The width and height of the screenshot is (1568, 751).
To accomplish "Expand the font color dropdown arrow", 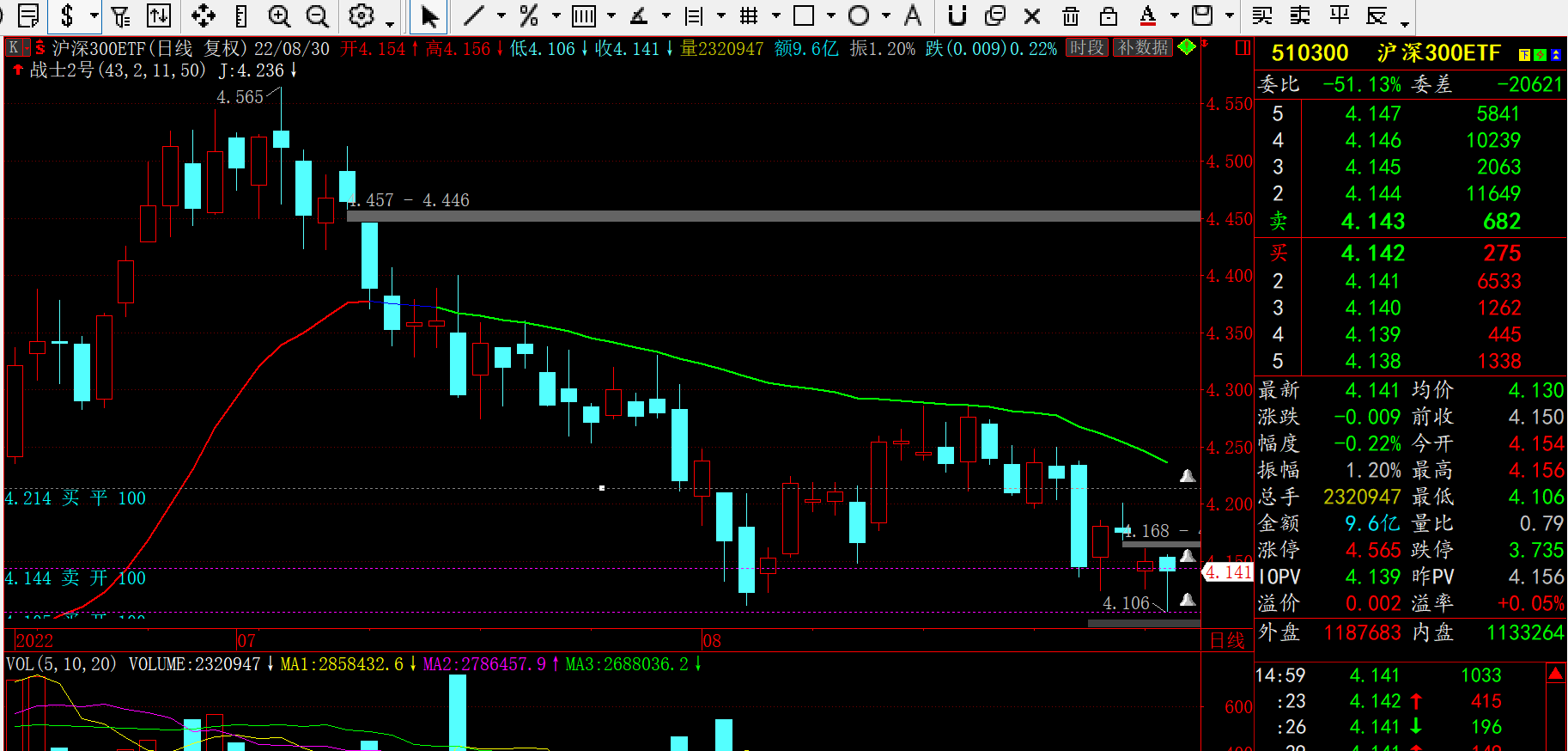I will (1174, 16).
